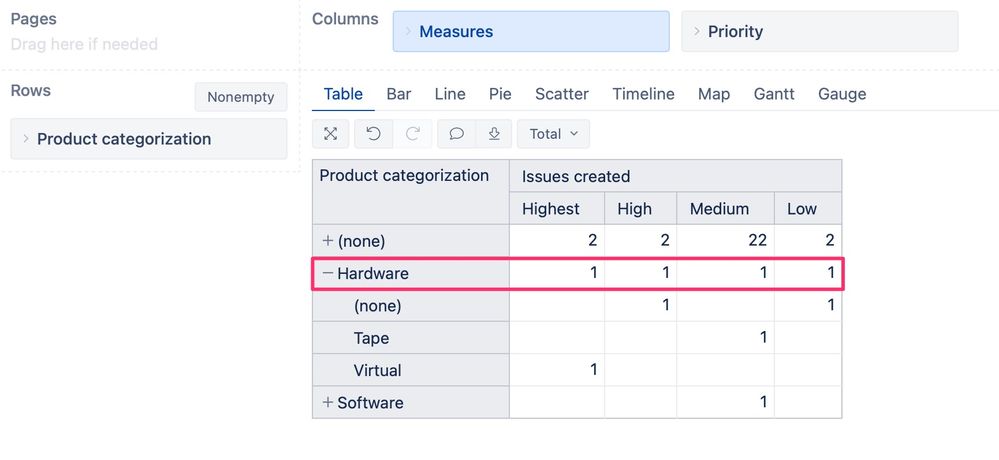Expand the top-level (none) row
The width and height of the screenshot is (999, 460).
coord(327,241)
